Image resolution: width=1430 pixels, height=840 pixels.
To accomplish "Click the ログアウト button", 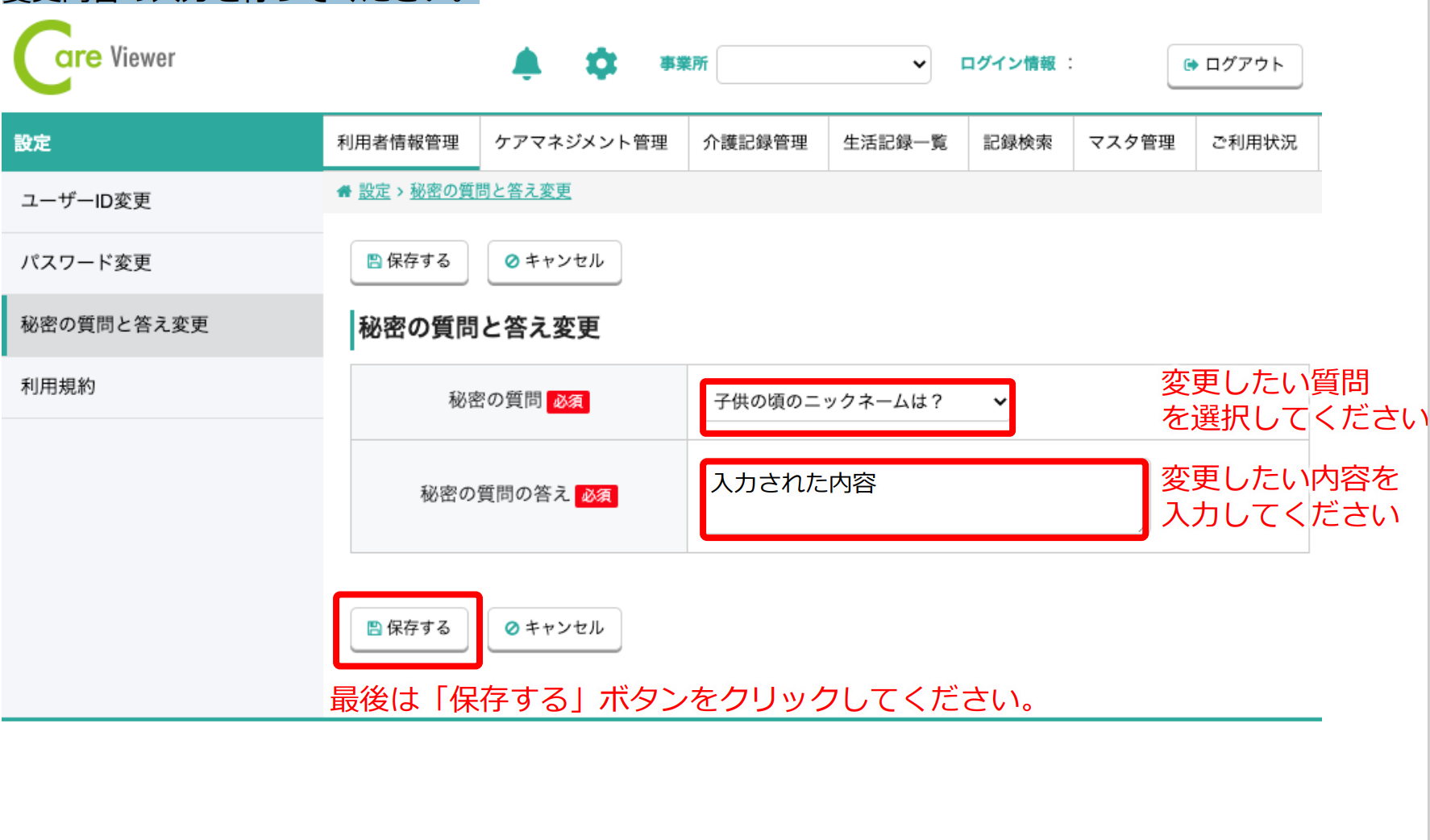I will click(1234, 64).
